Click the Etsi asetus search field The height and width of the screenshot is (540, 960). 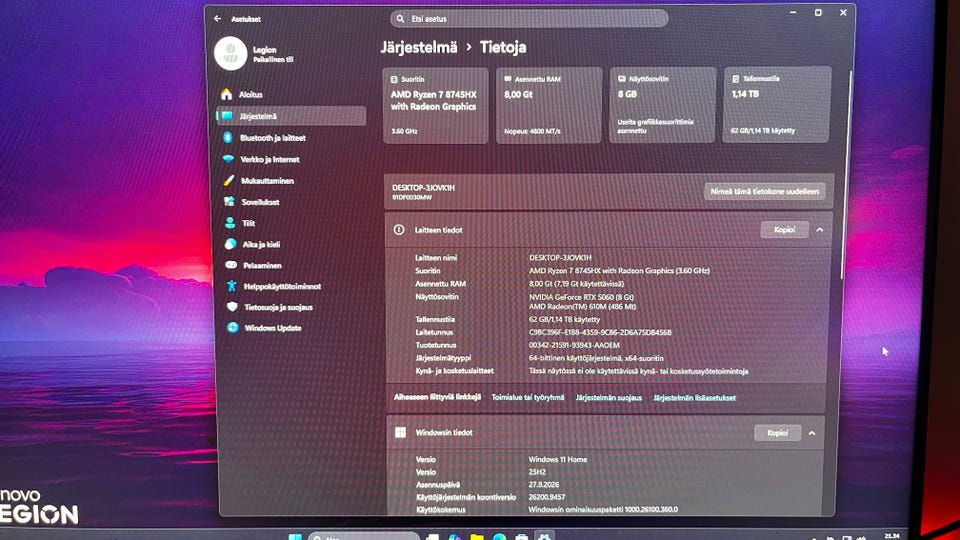(x=529, y=19)
